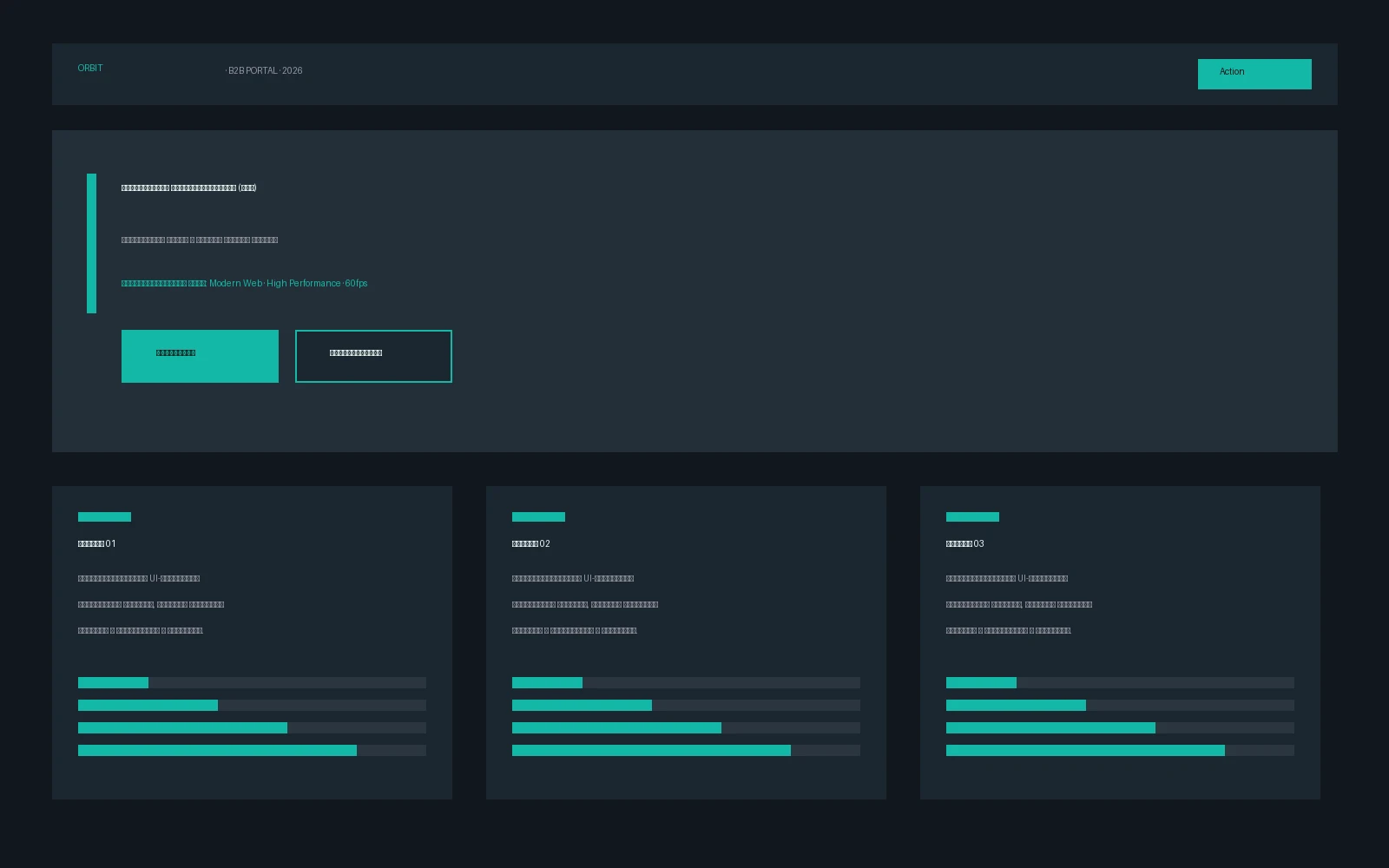Click the ORBIT logo

pos(90,69)
